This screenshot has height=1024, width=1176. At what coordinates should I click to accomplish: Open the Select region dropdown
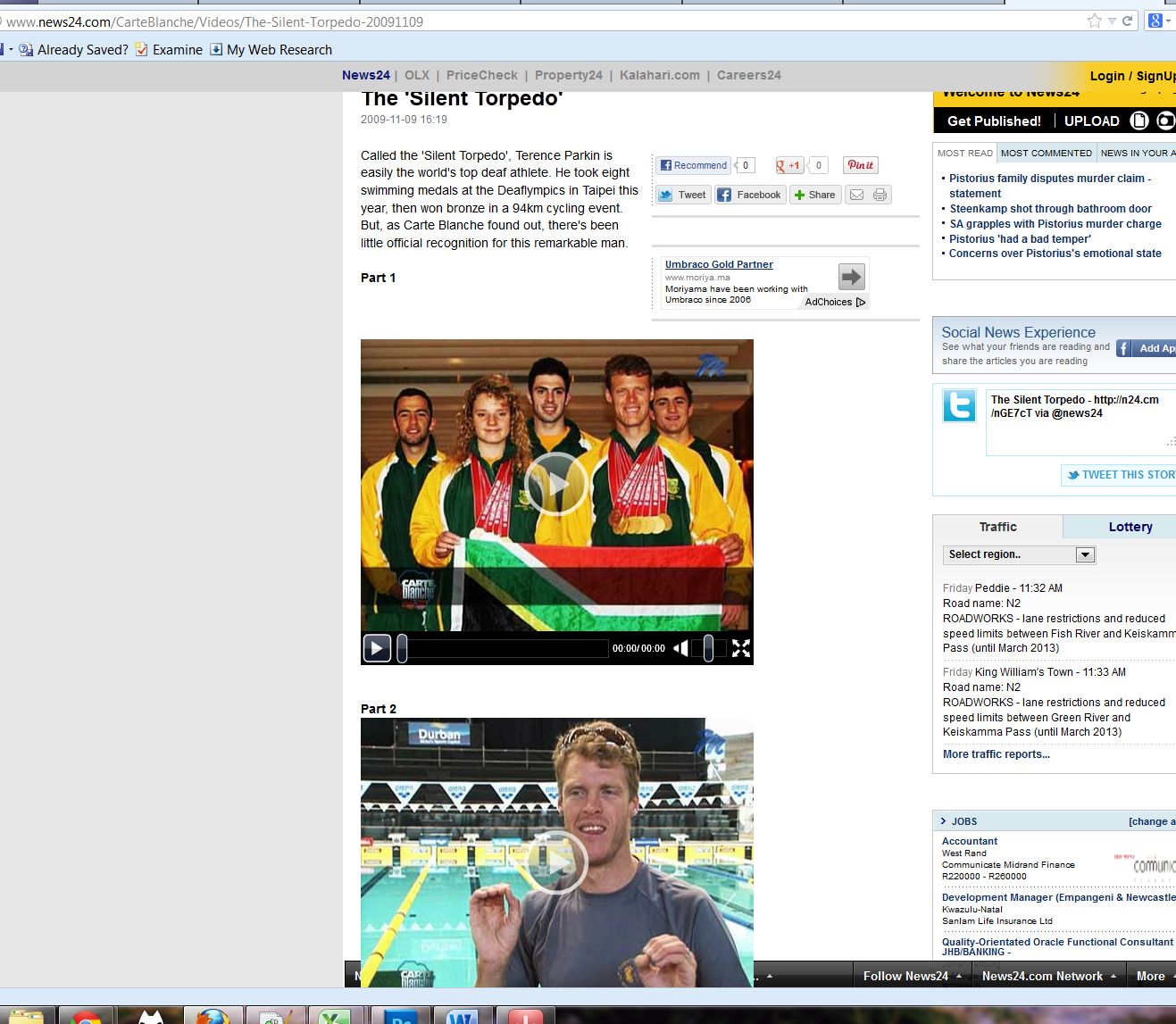(1018, 554)
